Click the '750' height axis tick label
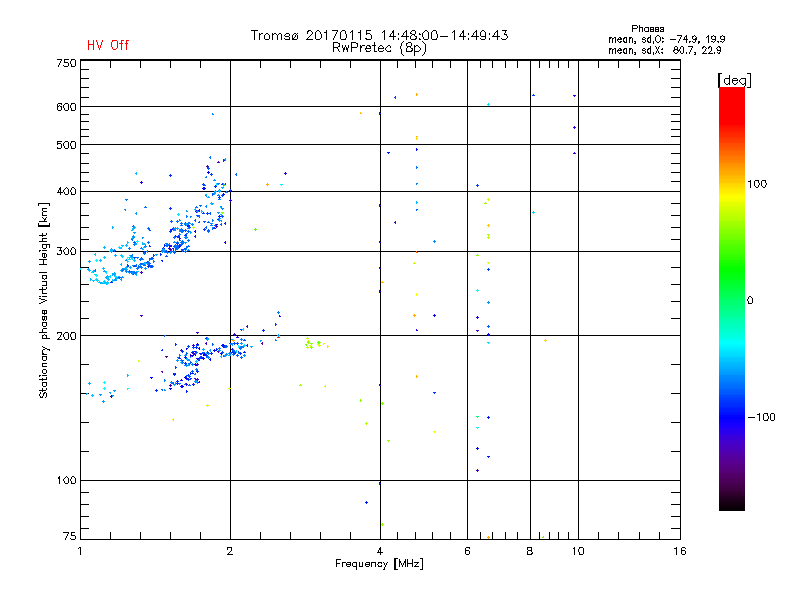Screen dimensions: 800x600 coord(66,64)
